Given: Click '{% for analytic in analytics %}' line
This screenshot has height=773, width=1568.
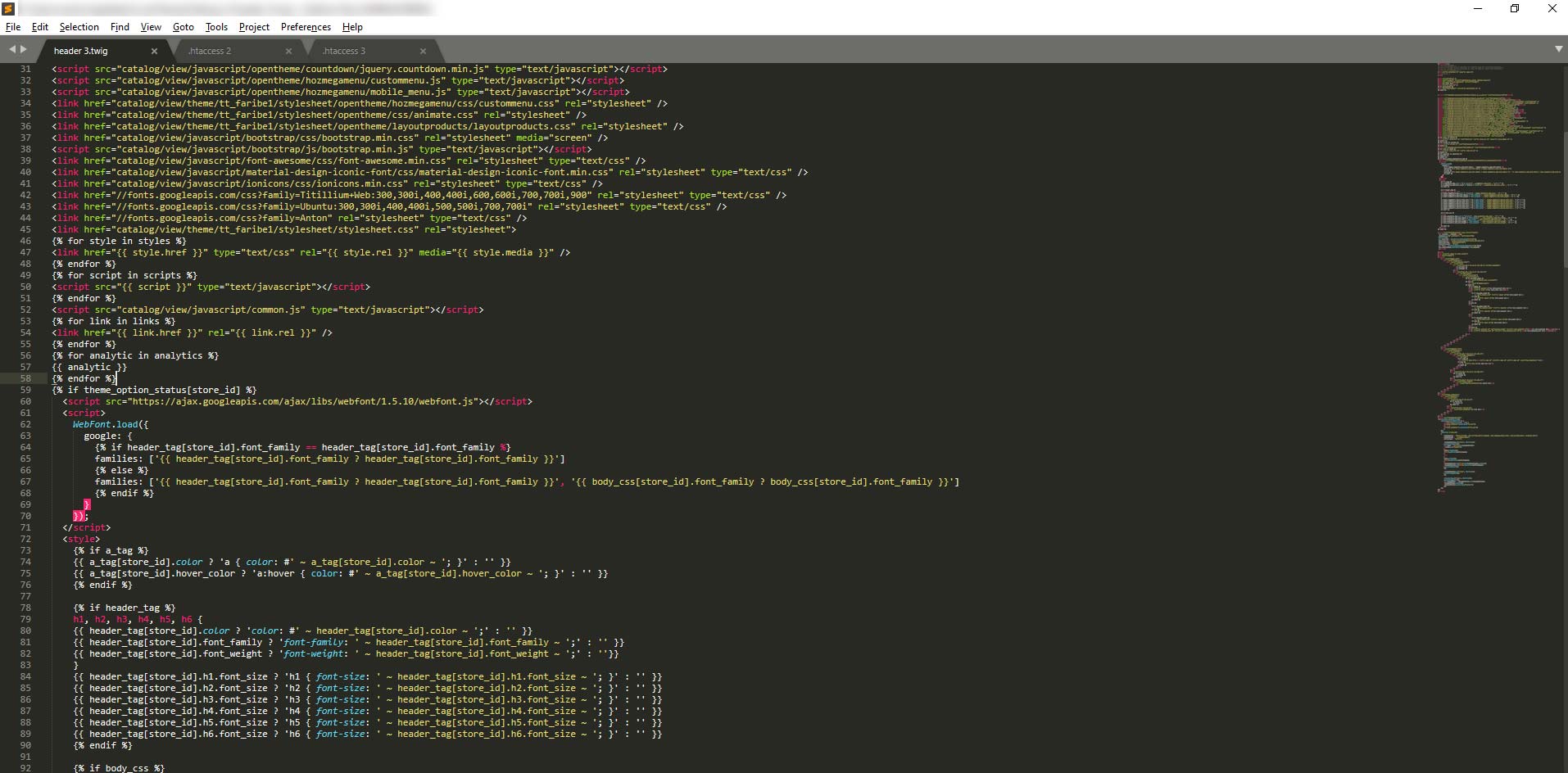Looking at the screenshot, I should click(135, 355).
